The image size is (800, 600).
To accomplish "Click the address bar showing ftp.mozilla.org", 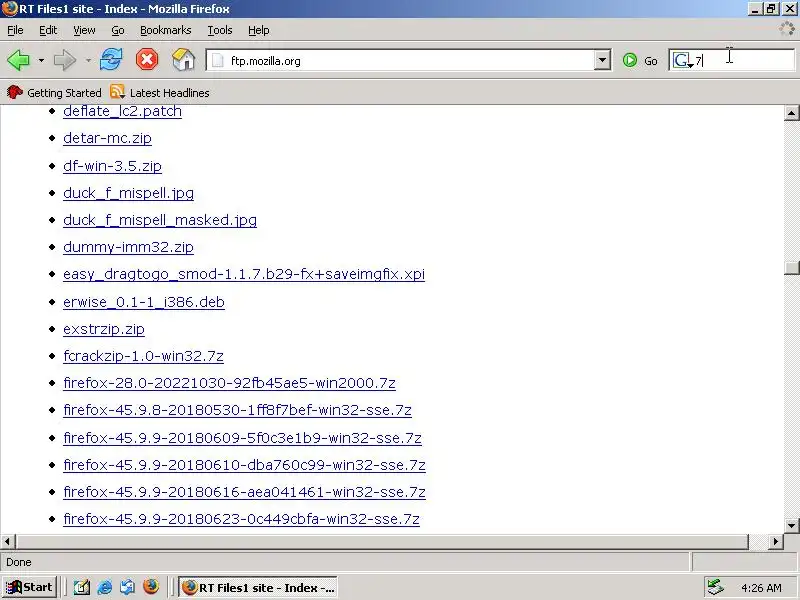I will 401,61.
